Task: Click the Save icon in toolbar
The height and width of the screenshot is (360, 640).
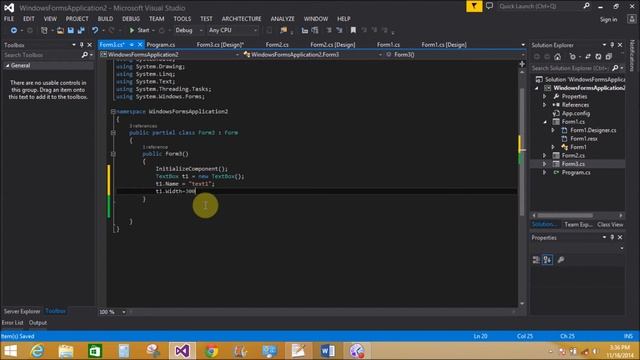Action: coord(71,30)
